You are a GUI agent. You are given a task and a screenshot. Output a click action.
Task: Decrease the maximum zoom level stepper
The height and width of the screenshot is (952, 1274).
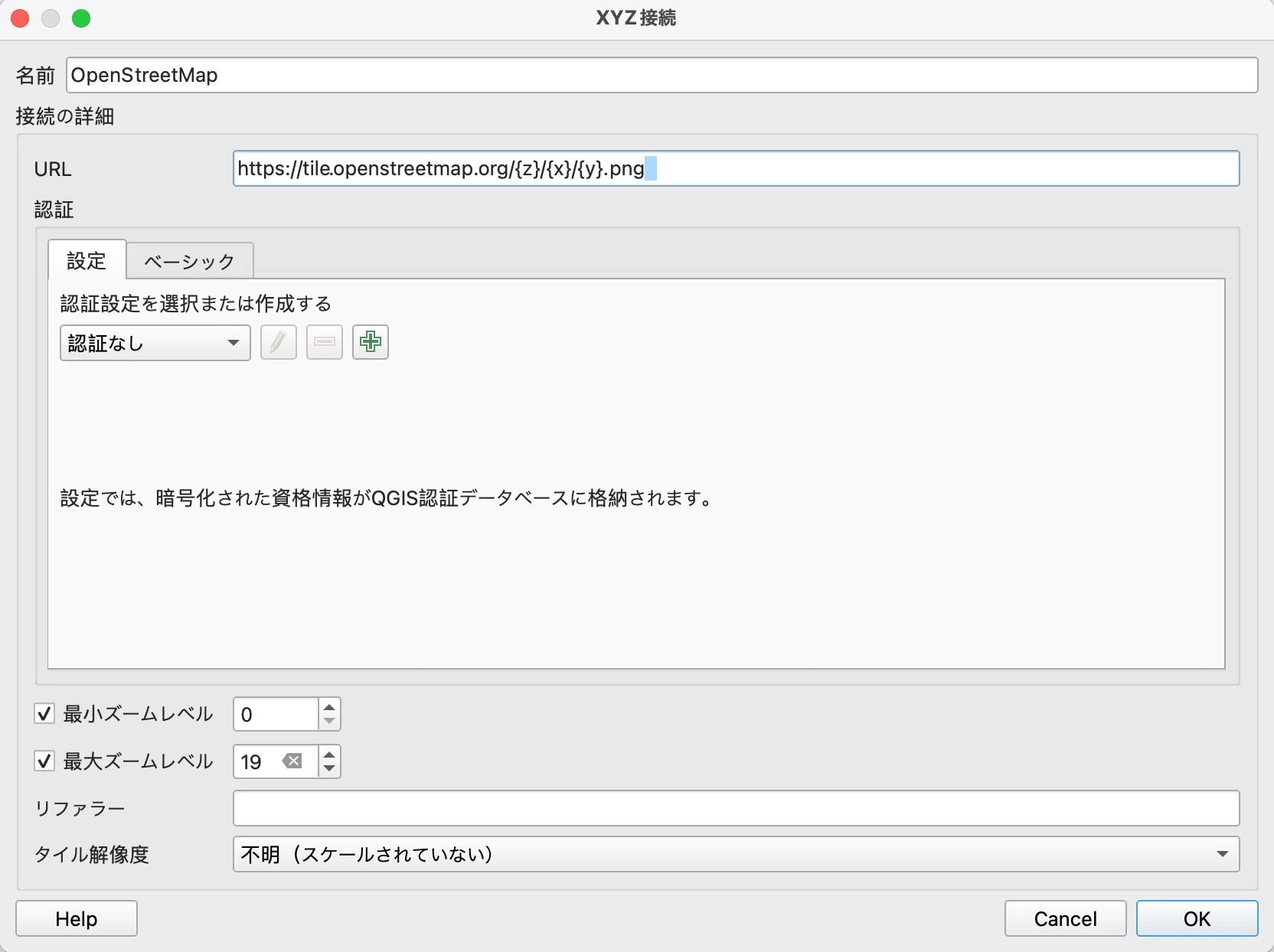[329, 769]
